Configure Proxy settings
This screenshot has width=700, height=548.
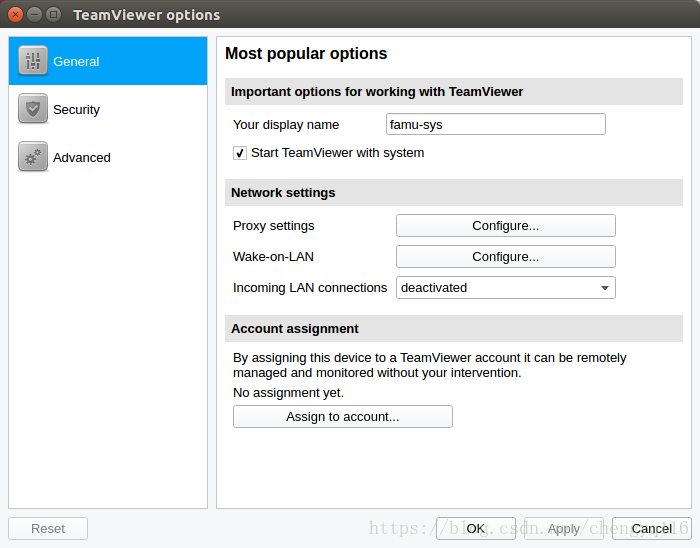pyautogui.click(x=505, y=226)
